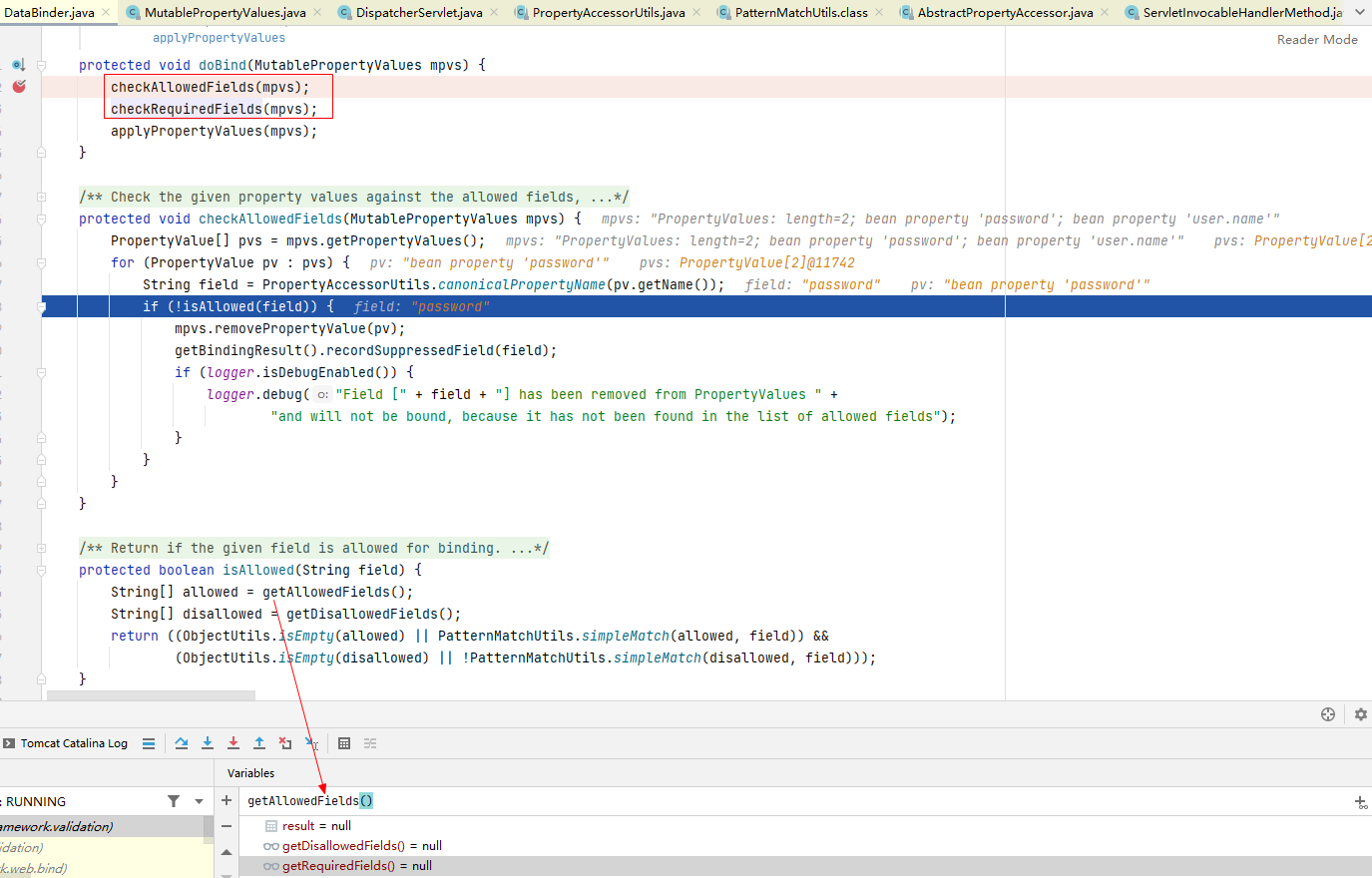This screenshot has height=878, width=1372.
Task: Click the Step Out debug icon
Action: [259, 743]
